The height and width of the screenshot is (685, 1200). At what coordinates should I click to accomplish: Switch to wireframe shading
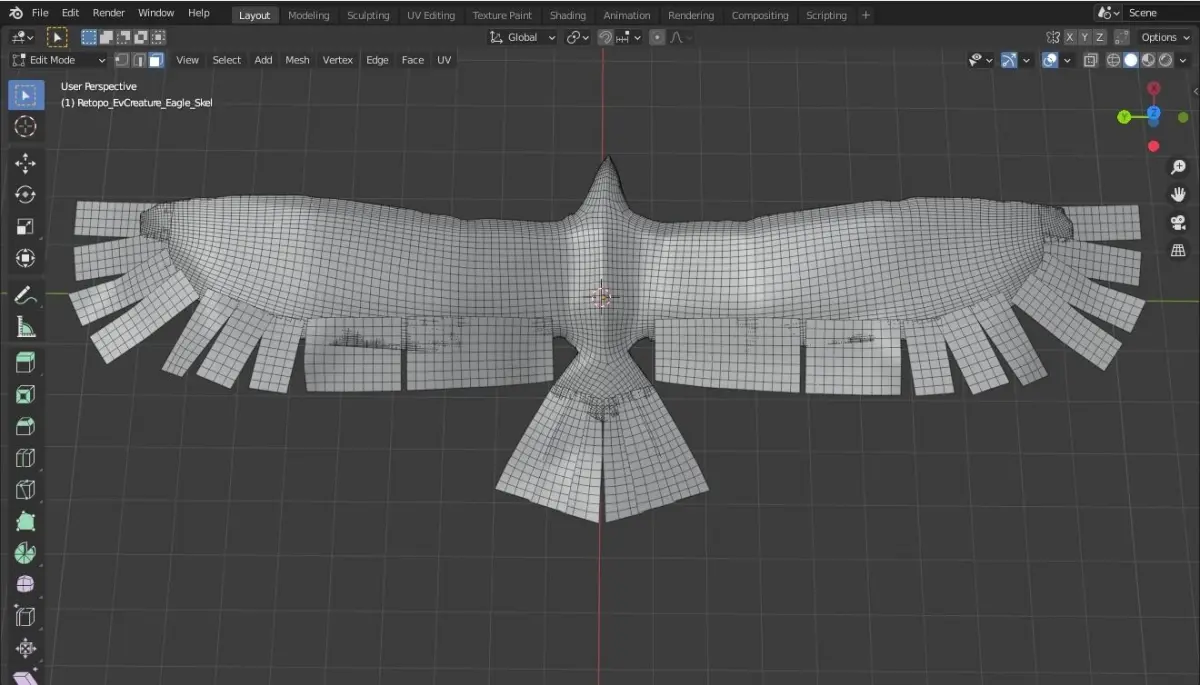pyautogui.click(x=1113, y=60)
